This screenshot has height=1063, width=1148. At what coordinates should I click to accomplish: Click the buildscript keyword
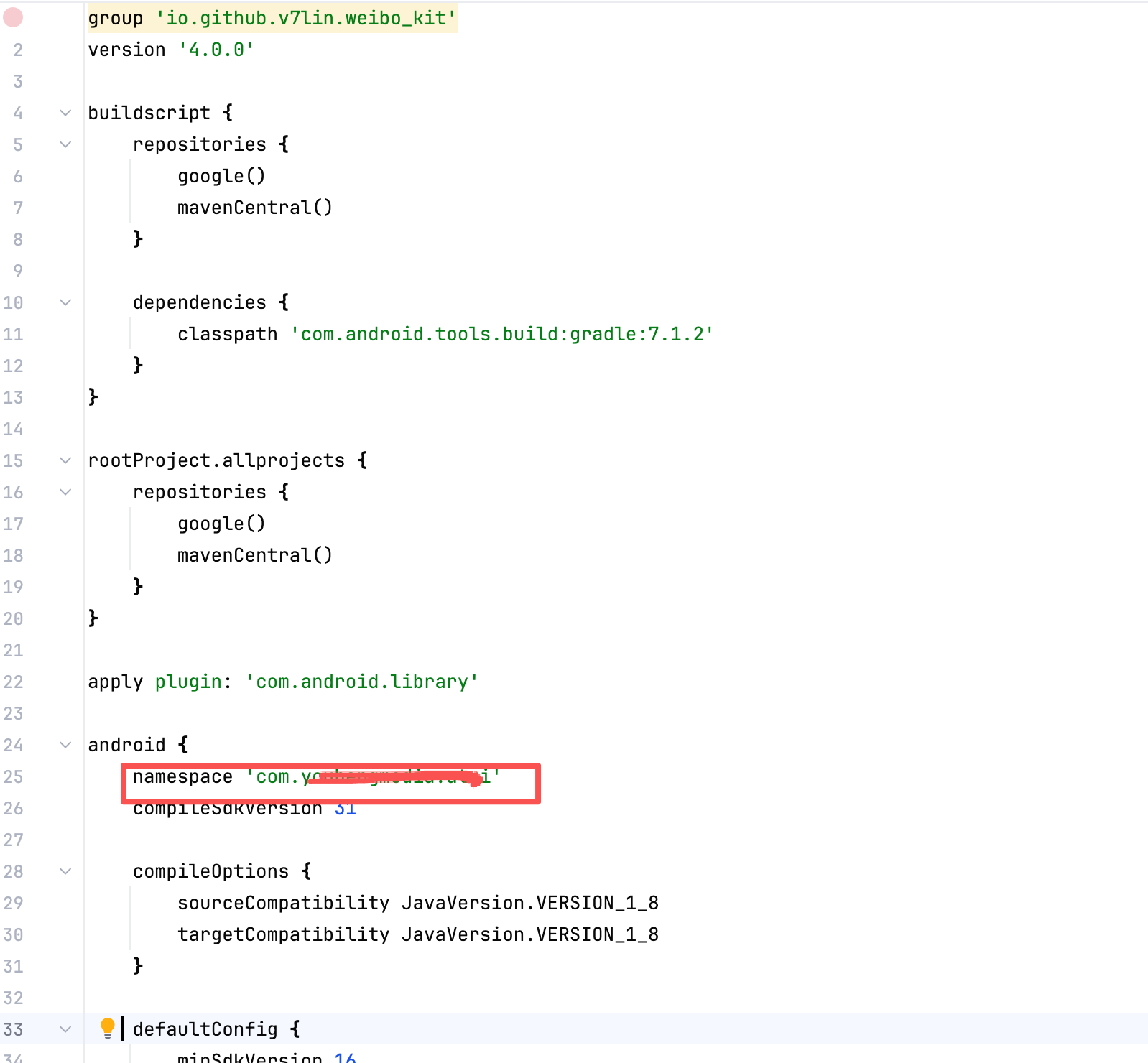149,113
